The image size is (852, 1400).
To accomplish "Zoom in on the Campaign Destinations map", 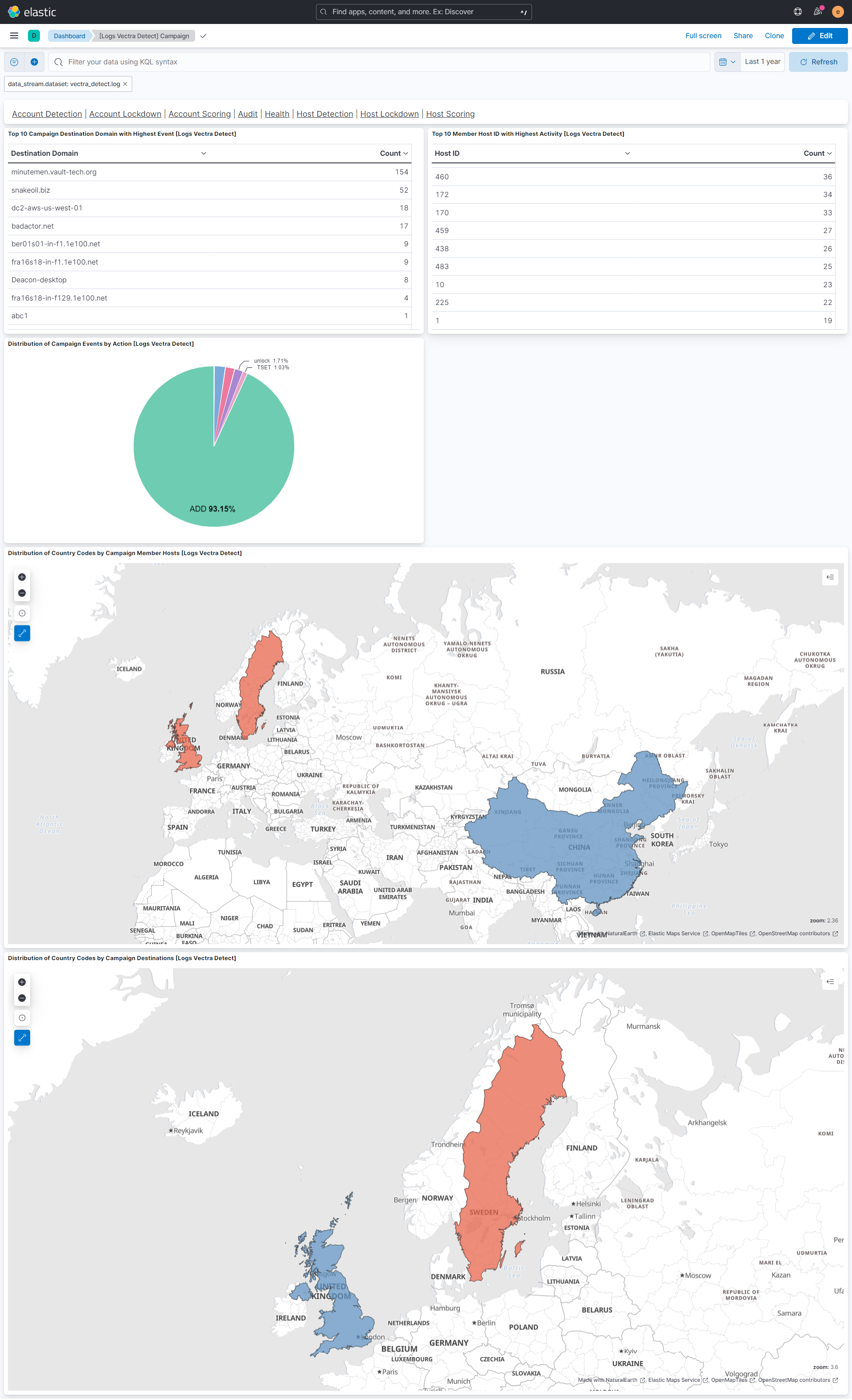I will [x=22, y=982].
